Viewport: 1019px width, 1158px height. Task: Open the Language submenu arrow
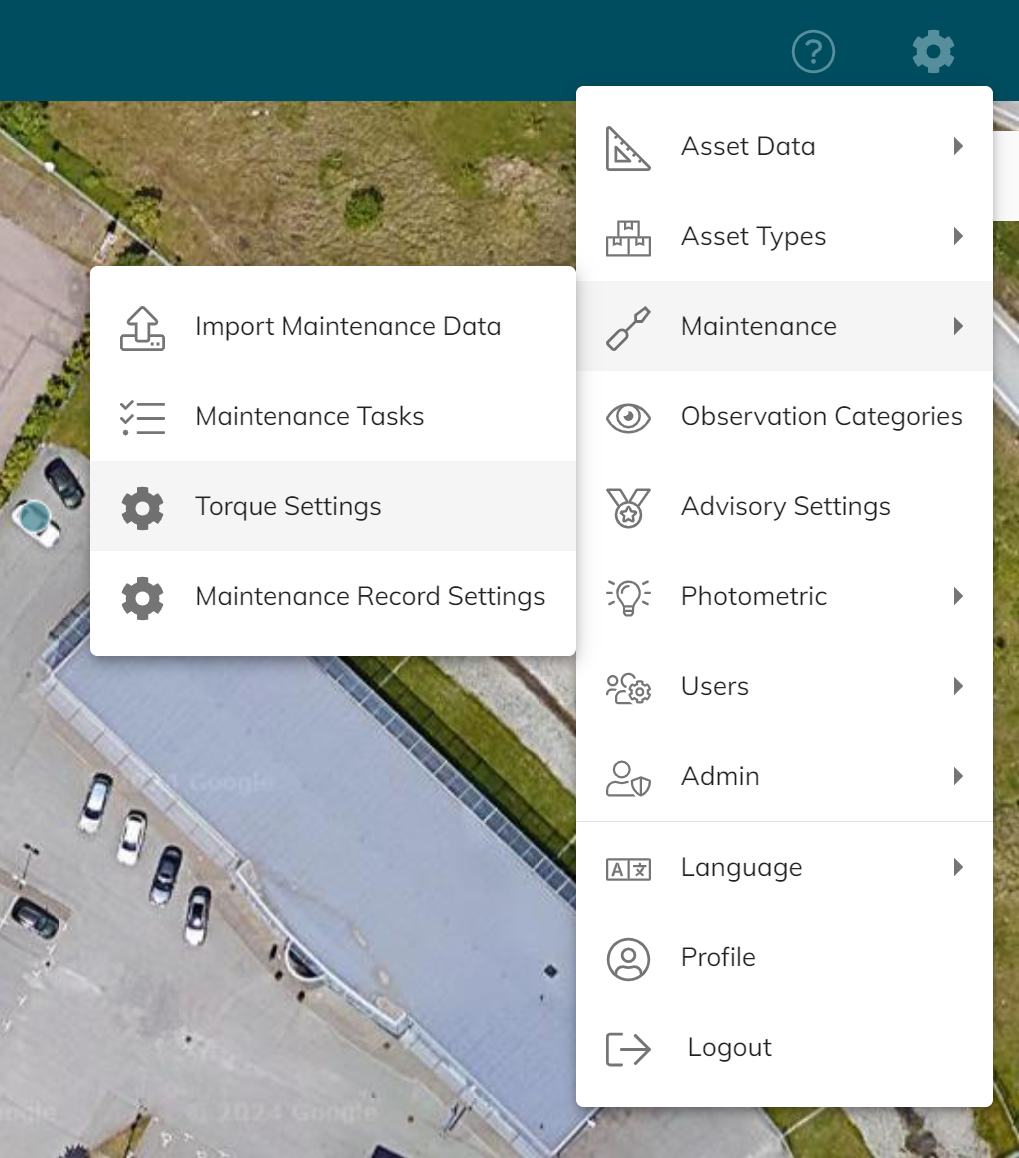tap(958, 867)
